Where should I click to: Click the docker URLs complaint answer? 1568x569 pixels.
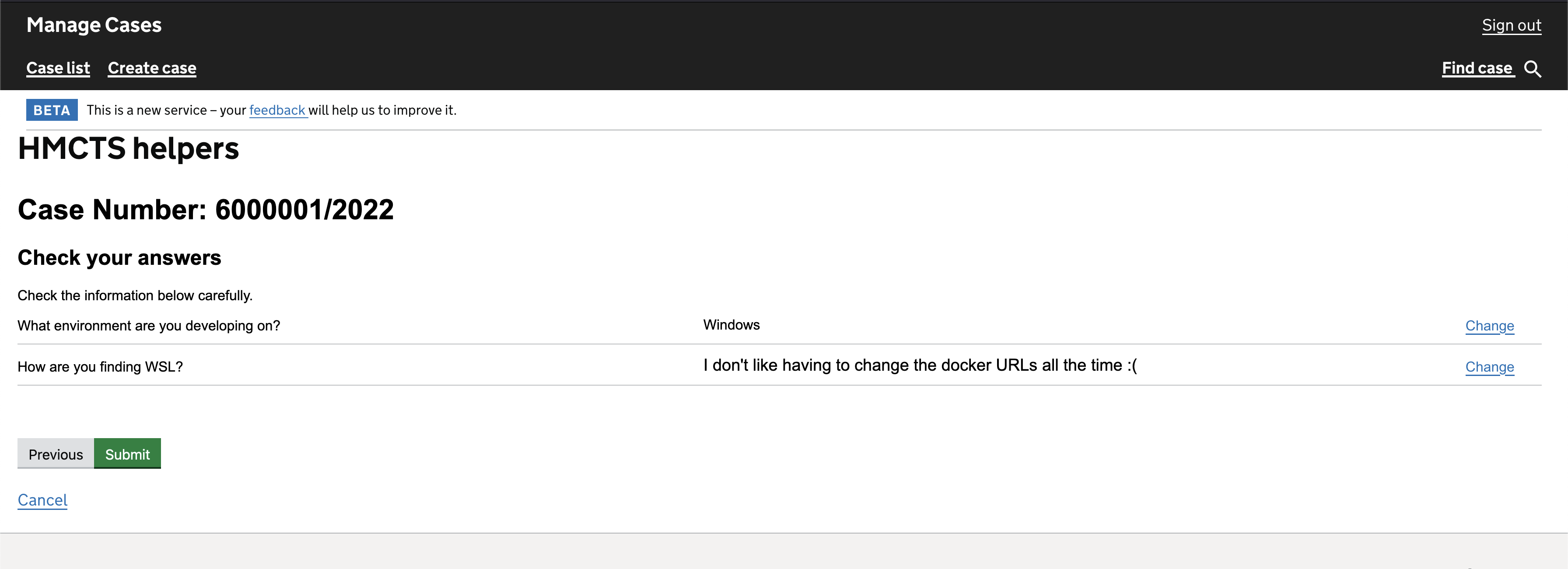pyautogui.click(x=920, y=365)
